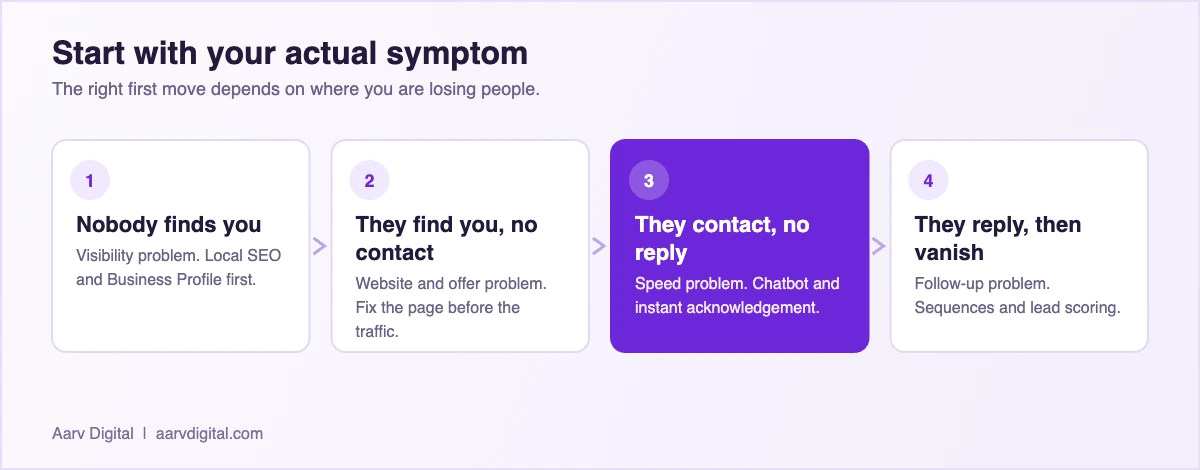Select the 'Nobody finds you' heading
This screenshot has height=470, width=1200.
click(x=168, y=225)
